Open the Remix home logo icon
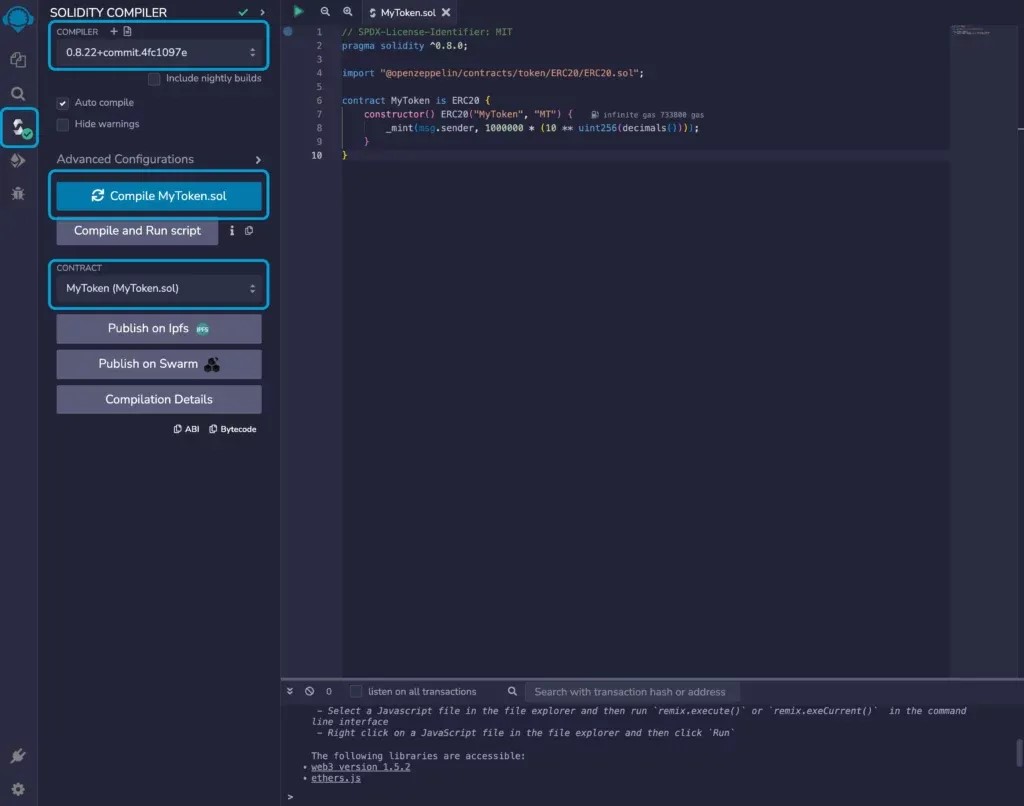This screenshot has width=1024, height=806. coord(18,18)
